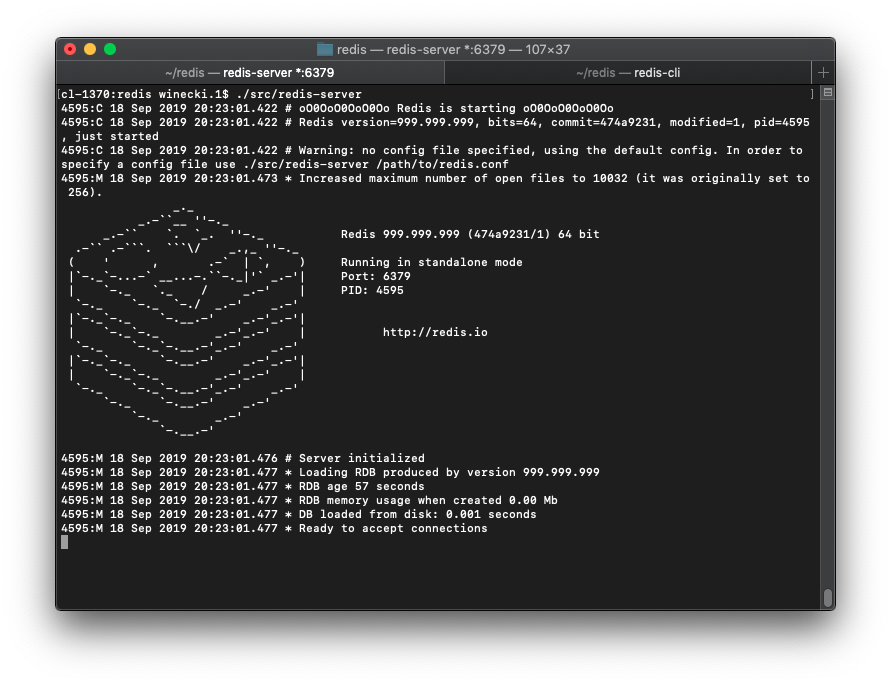Click the vertical scrollbar thumb
891x684 pixels.
(x=827, y=597)
